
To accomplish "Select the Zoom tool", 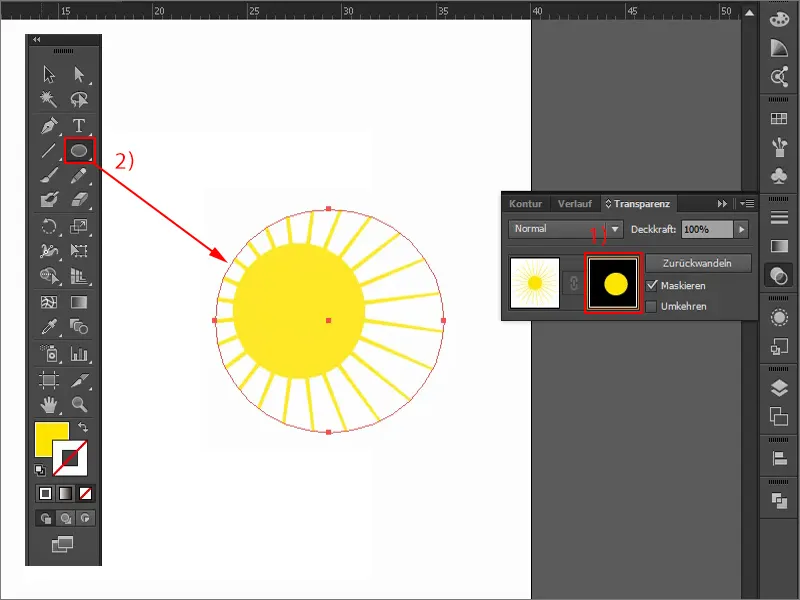I will click(79, 405).
